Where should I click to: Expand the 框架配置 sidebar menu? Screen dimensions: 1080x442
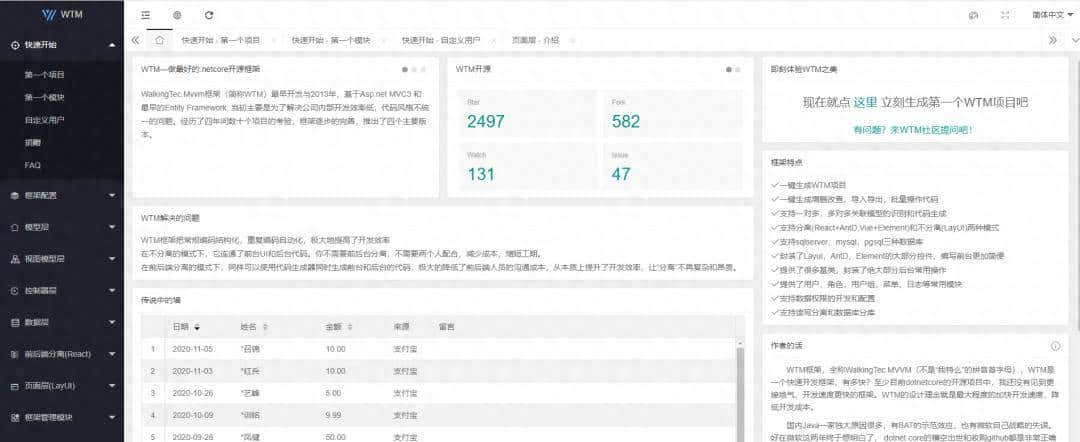click(61, 195)
